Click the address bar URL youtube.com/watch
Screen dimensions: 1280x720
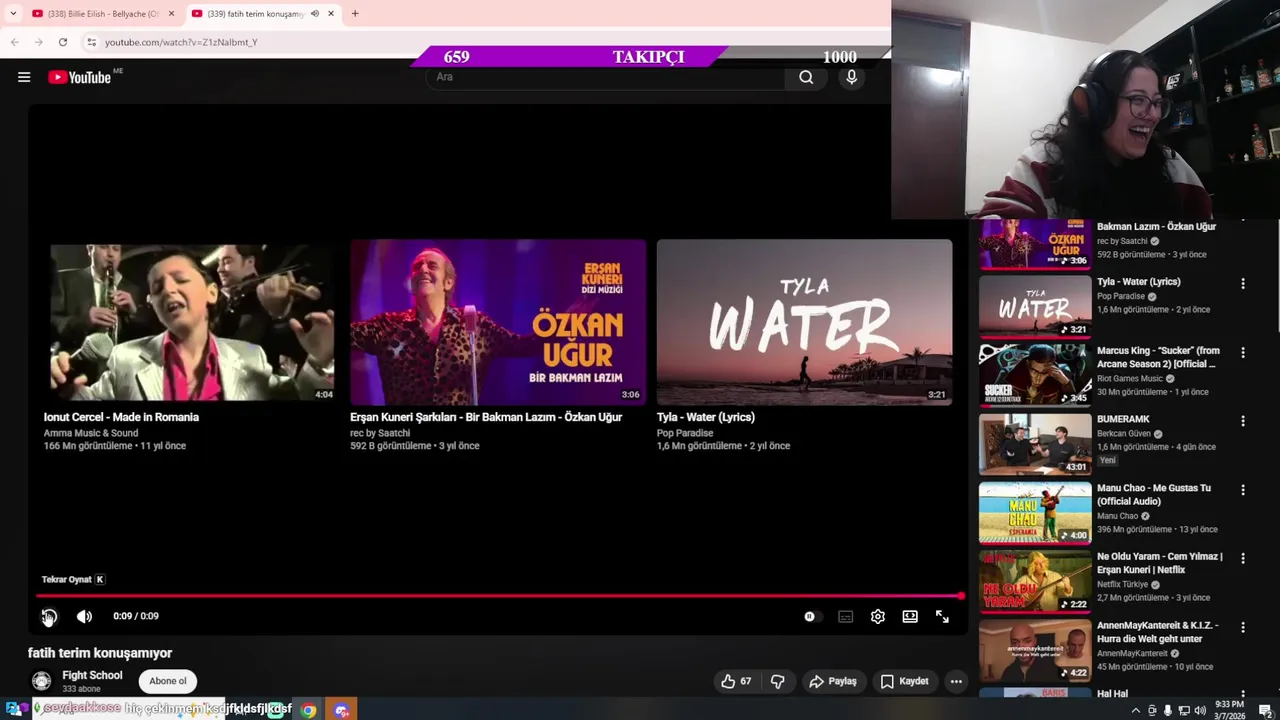[x=181, y=42]
